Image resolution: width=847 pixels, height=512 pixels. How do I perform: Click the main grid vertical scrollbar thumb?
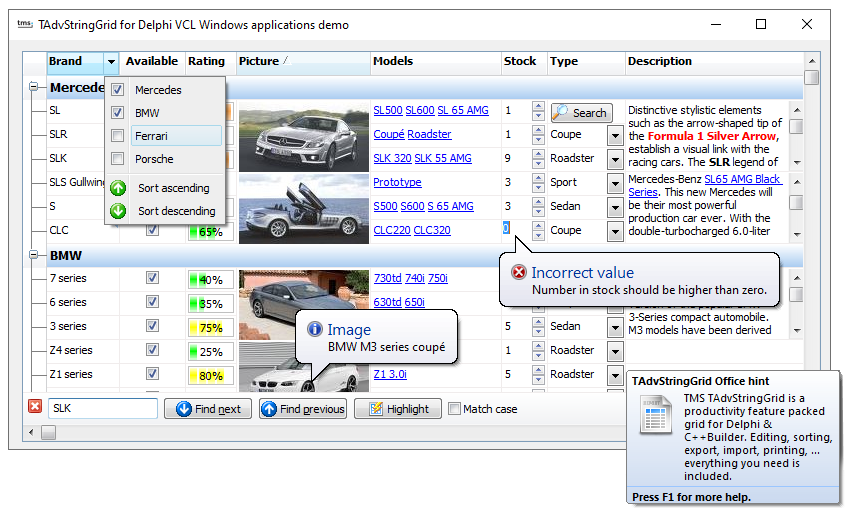(x=811, y=78)
